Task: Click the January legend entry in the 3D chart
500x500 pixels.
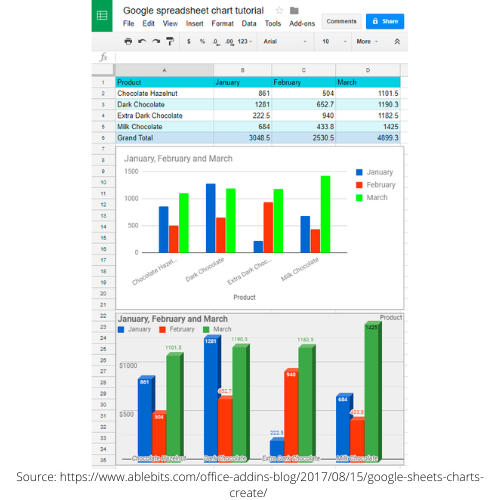Action: pos(134,329)
